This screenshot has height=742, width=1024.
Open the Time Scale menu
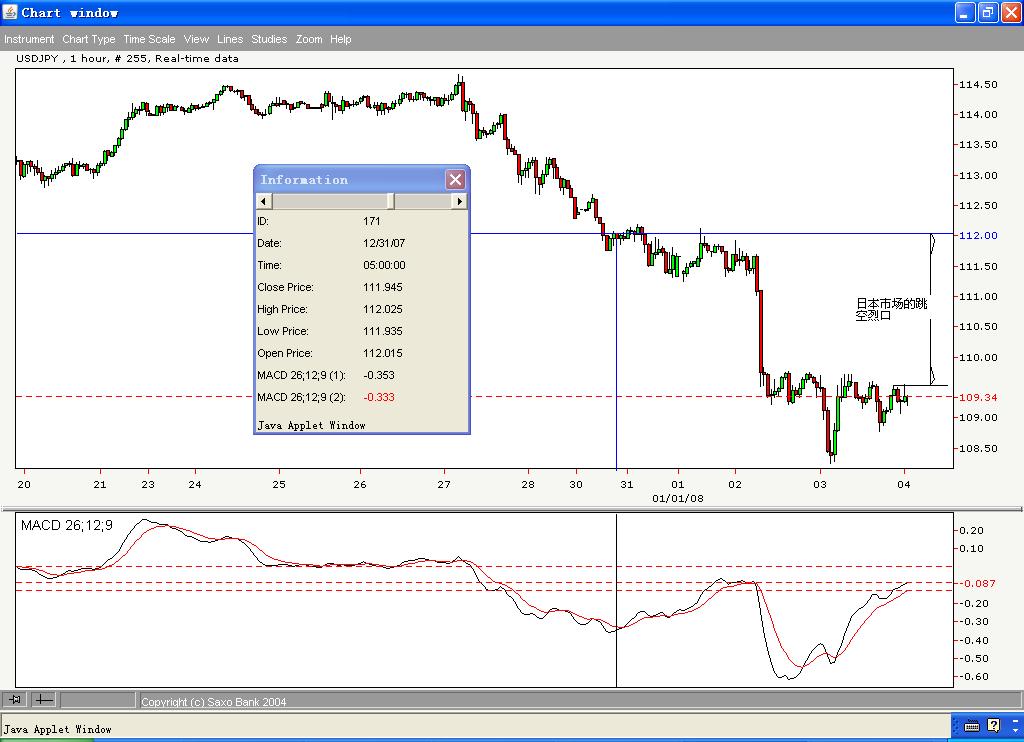tap(149, 39)
